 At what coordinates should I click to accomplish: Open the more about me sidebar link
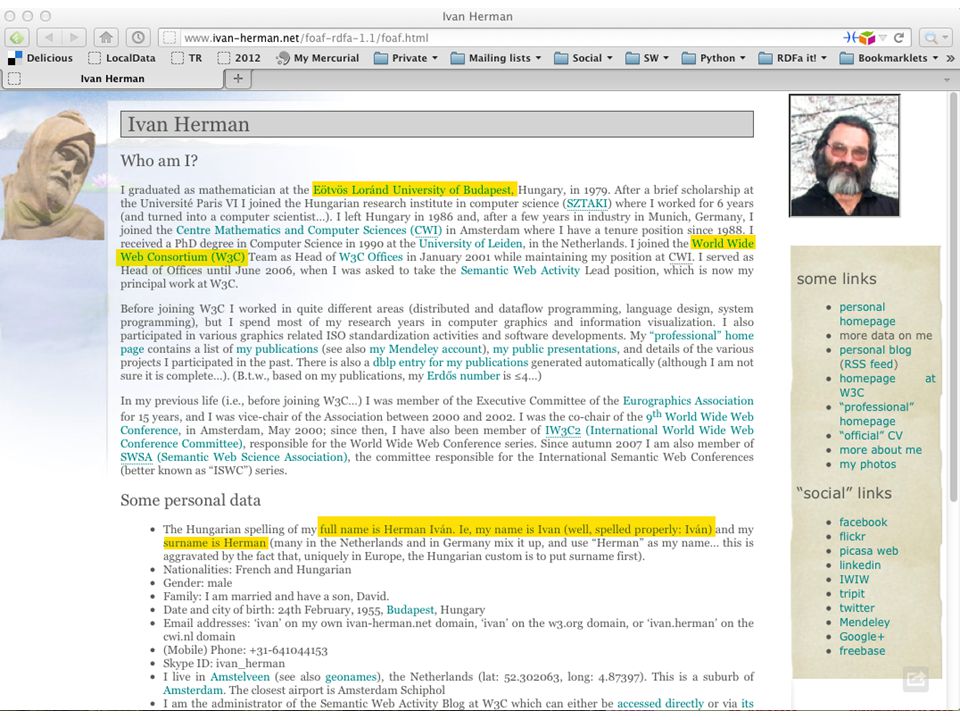click(880, 450)
